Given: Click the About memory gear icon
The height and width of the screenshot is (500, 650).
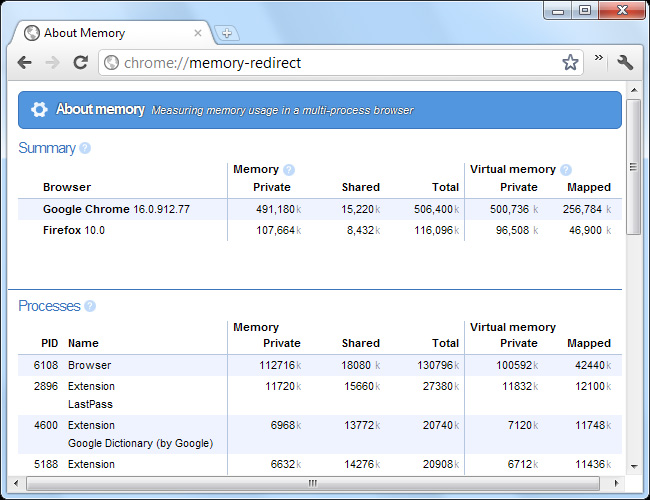Looking at the screenshot, I should (39, 109).
